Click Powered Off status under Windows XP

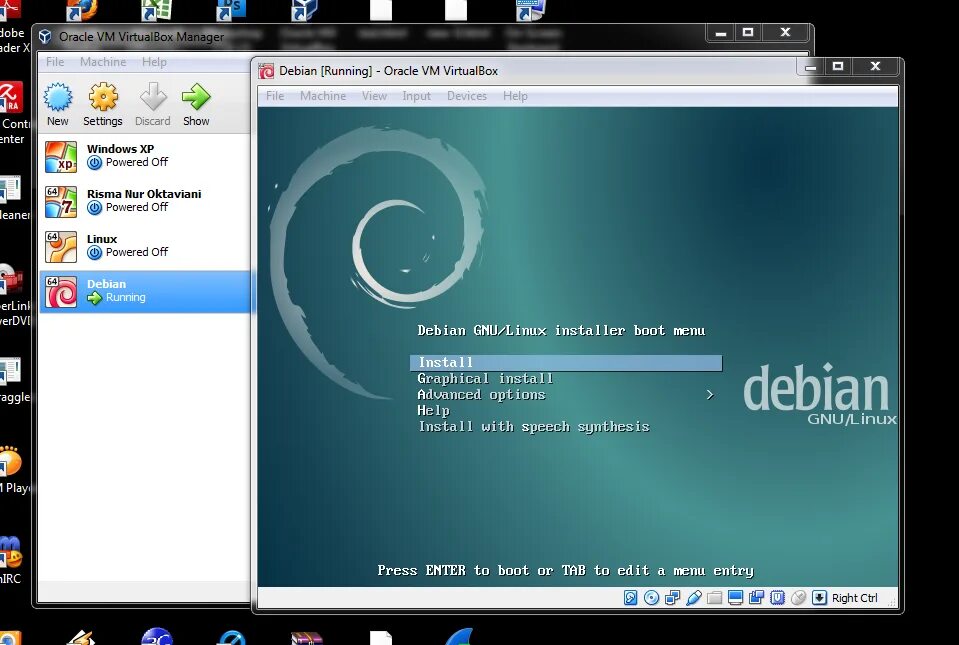tap(136, 162)
